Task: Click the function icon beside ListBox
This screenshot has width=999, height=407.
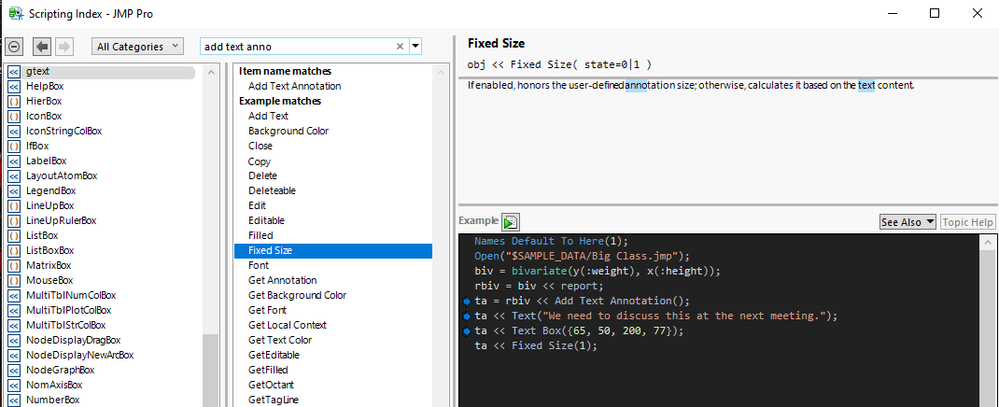Action: pyautogui.click(x=13, y=236)
